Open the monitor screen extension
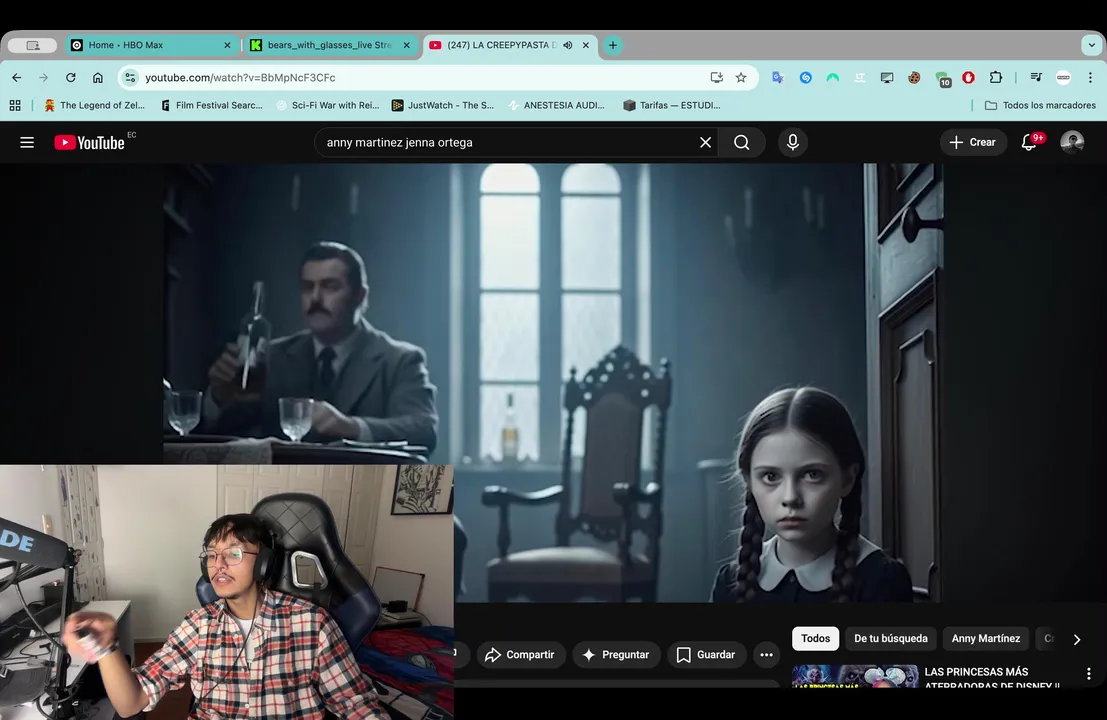 pos(887,78)
